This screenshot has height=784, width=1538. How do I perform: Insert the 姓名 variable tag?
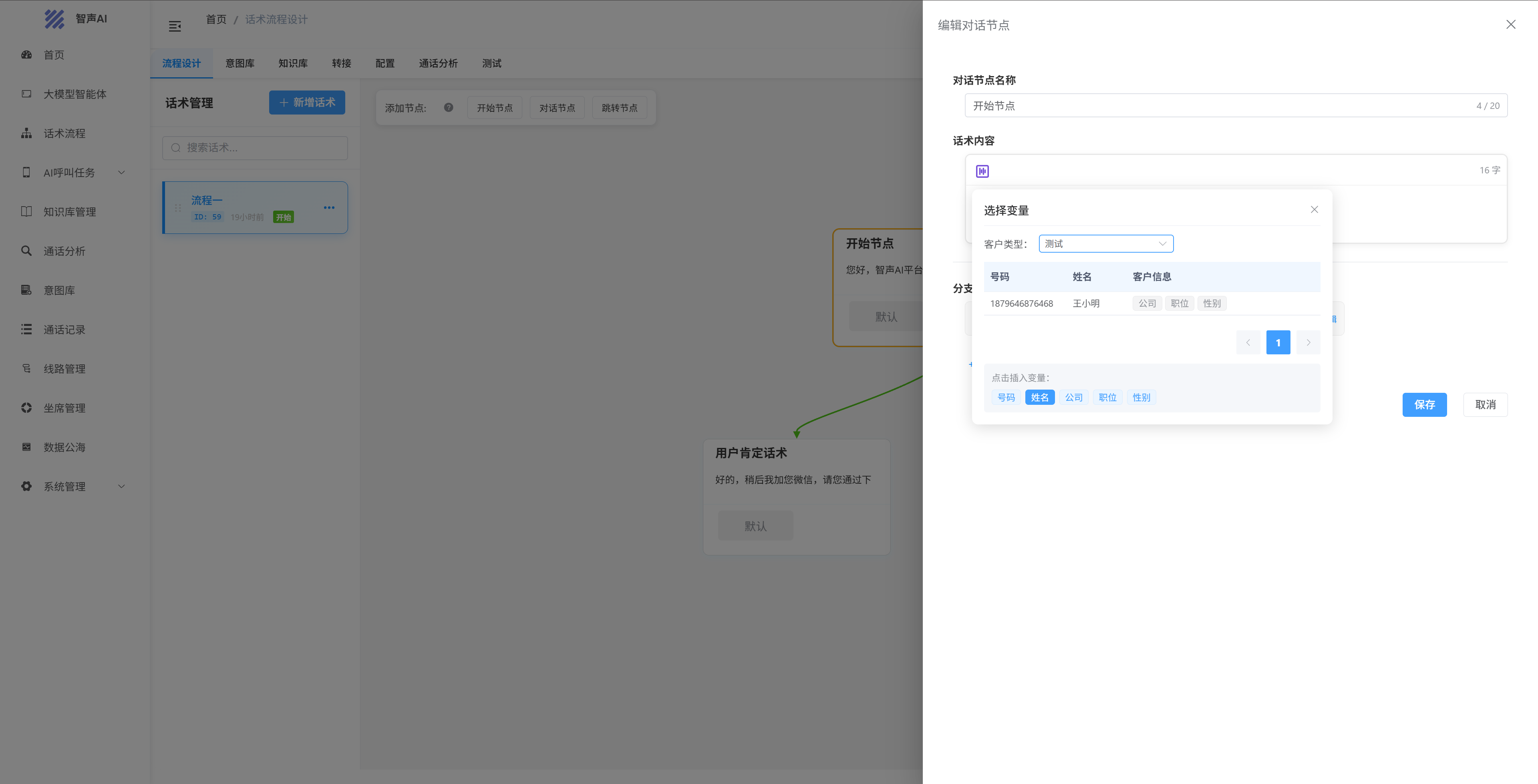coord(1039,397)
